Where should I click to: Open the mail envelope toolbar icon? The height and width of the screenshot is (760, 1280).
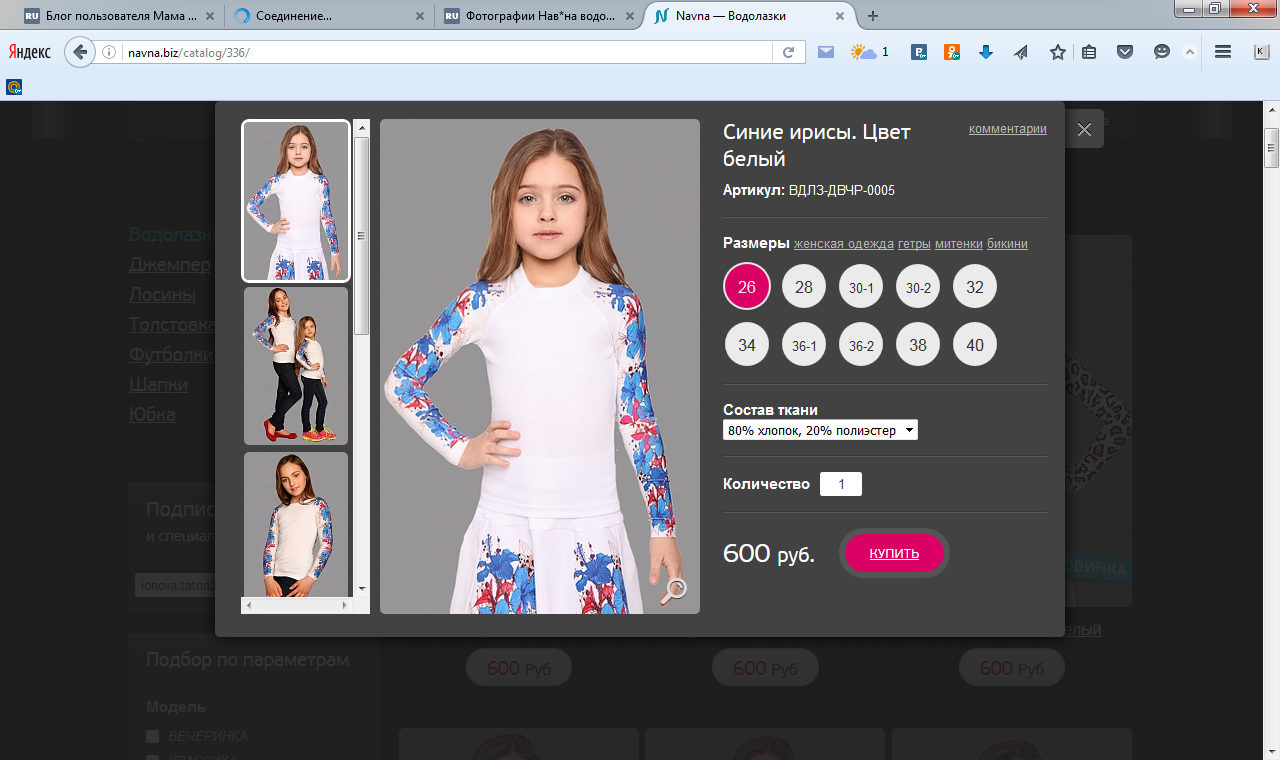(826, 52)
